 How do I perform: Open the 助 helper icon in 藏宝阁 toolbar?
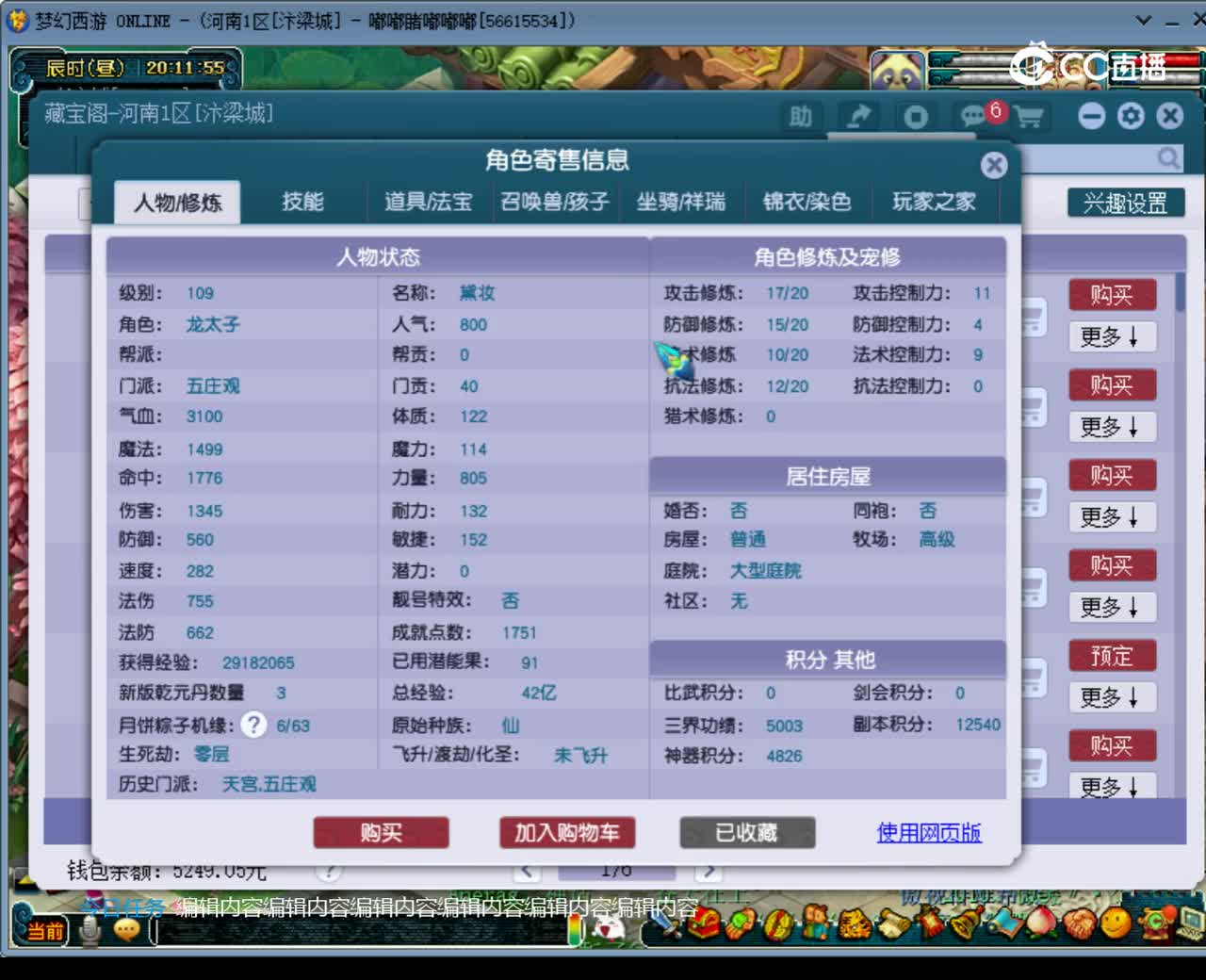click(800, 117)
